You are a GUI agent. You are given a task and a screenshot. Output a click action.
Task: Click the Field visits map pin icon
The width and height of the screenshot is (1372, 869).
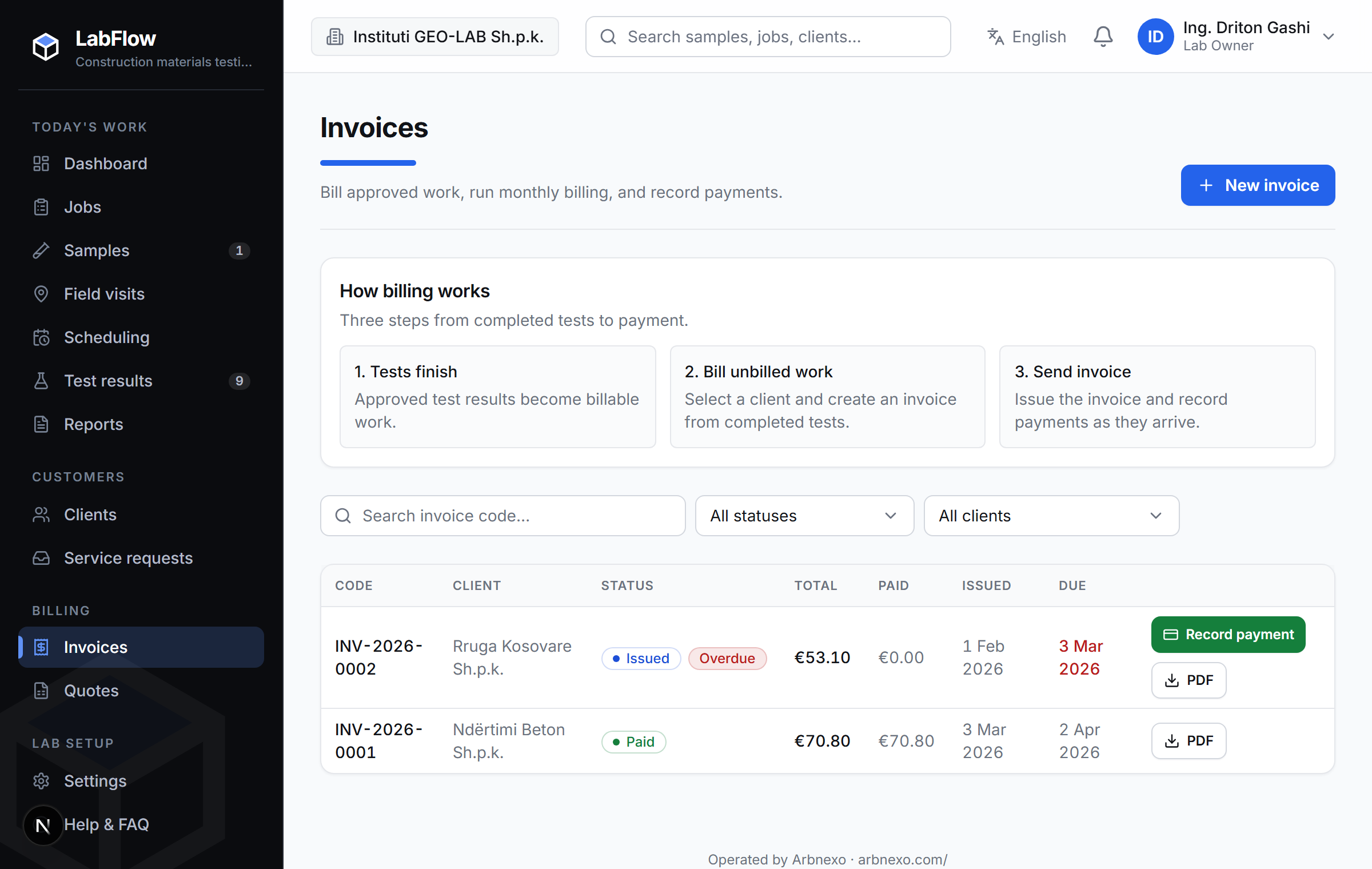pos(41,294)
